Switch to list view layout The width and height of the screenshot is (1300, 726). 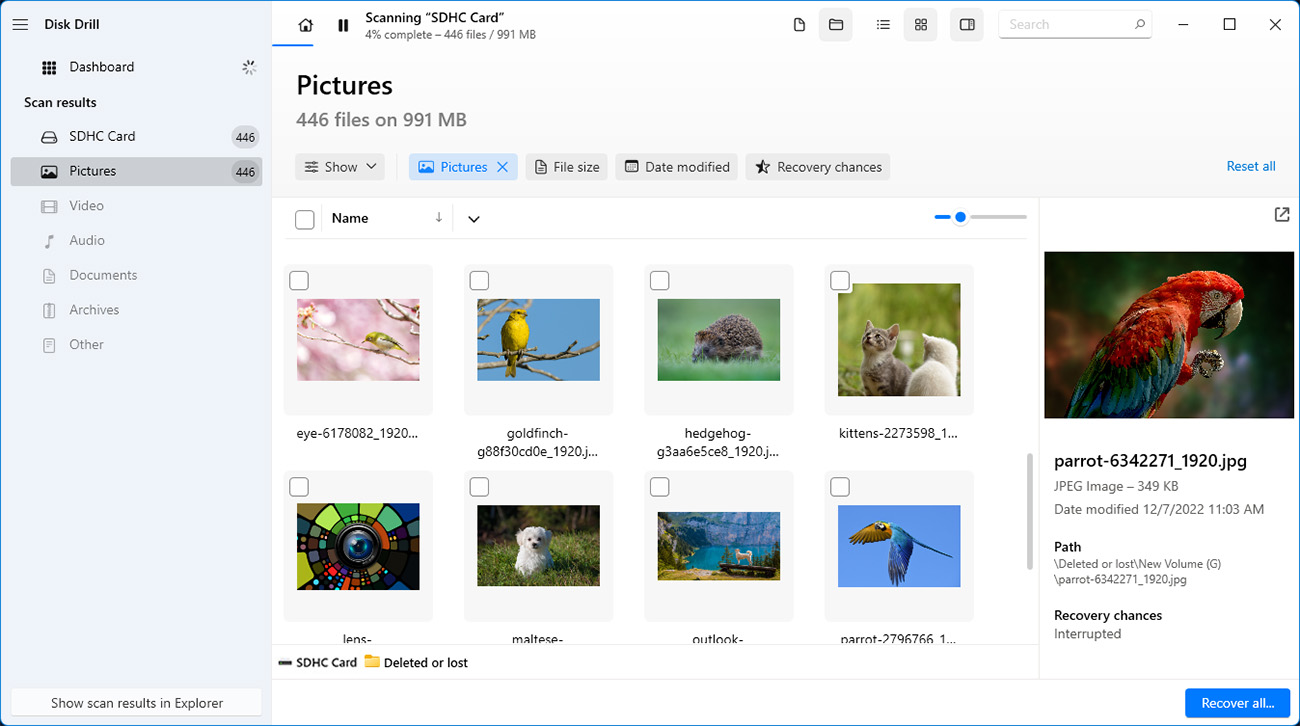click(x=883, y=25)
